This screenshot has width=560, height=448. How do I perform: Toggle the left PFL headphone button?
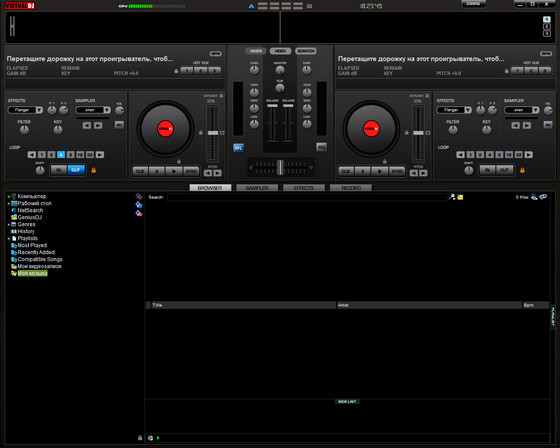pos(238,148)
